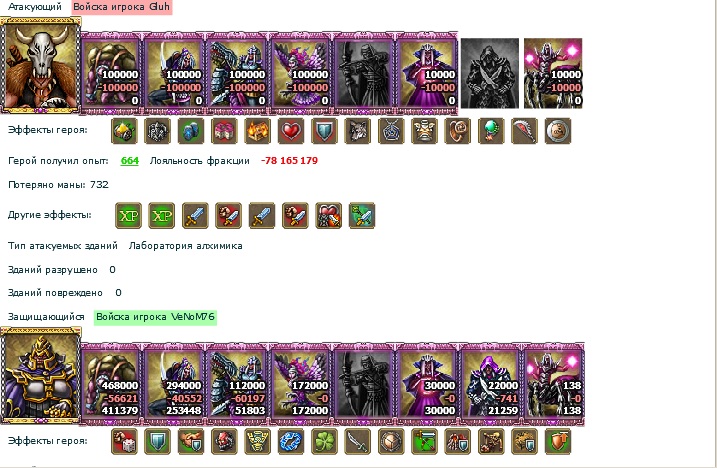Click the first green XP effect icon
This screenshot has height=468, width=717.
[x=128, y=215]
